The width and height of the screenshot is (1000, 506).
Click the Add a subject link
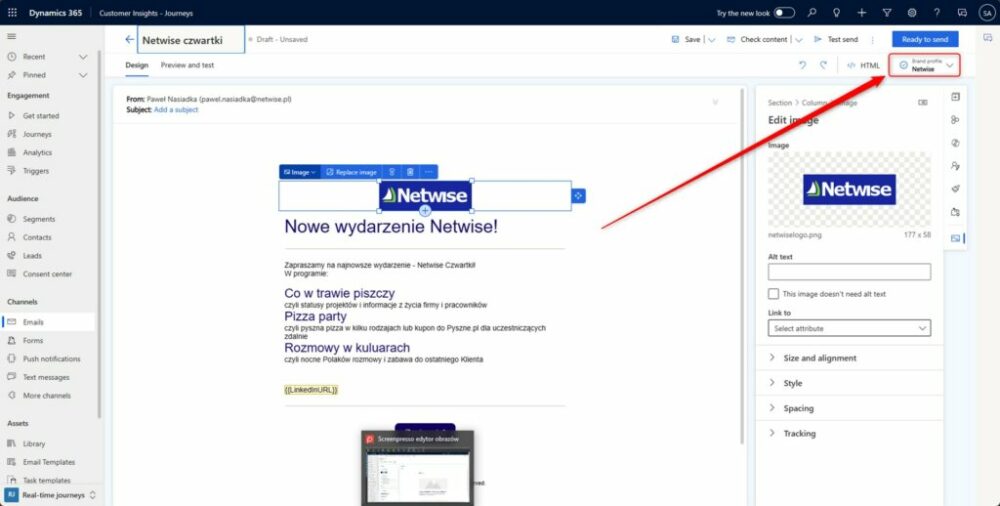[x=176, y=110]
